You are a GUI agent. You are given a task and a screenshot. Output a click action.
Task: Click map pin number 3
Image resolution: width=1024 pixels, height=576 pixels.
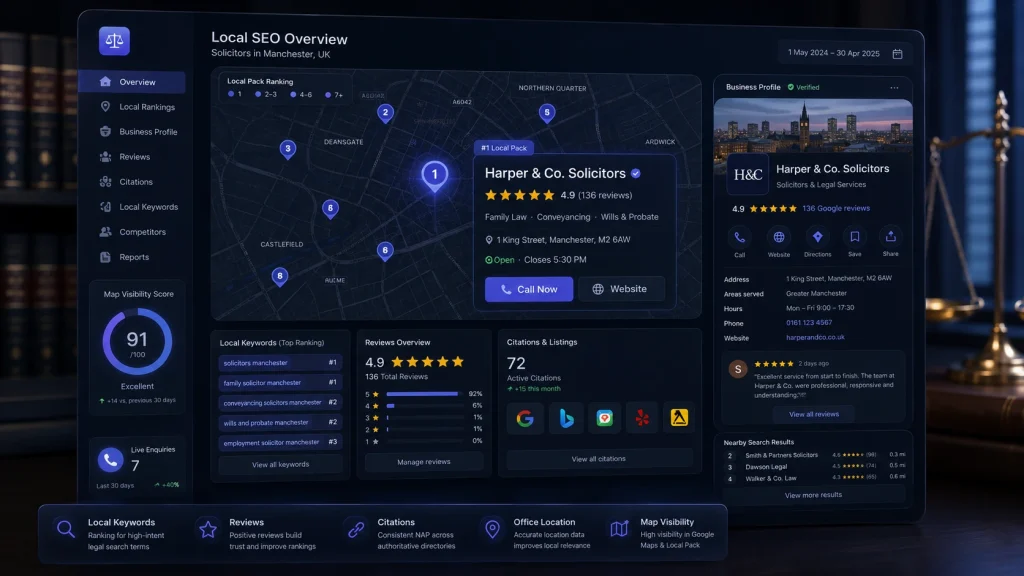coord(288,150)
